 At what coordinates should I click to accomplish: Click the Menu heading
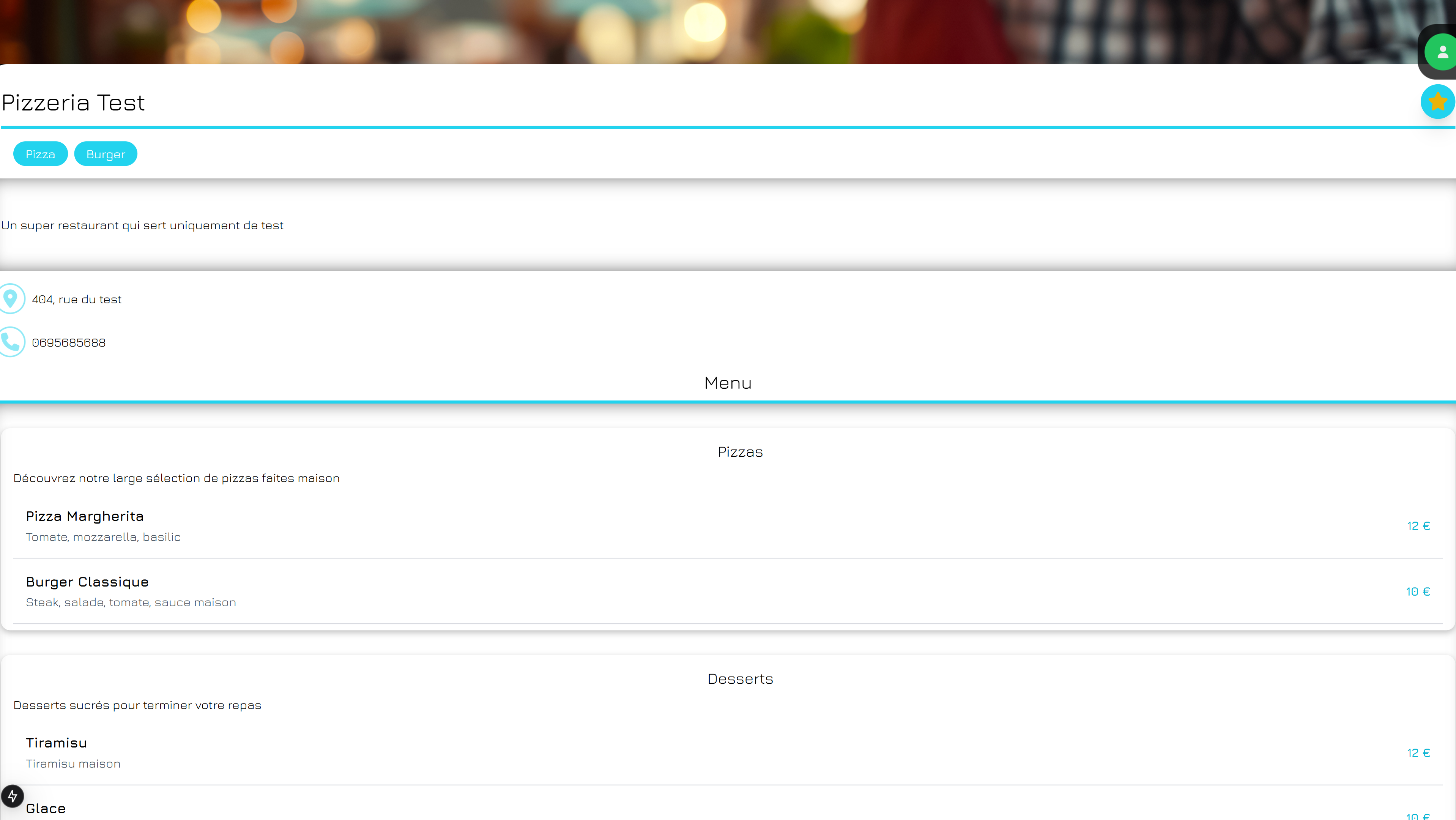[728, 383]
